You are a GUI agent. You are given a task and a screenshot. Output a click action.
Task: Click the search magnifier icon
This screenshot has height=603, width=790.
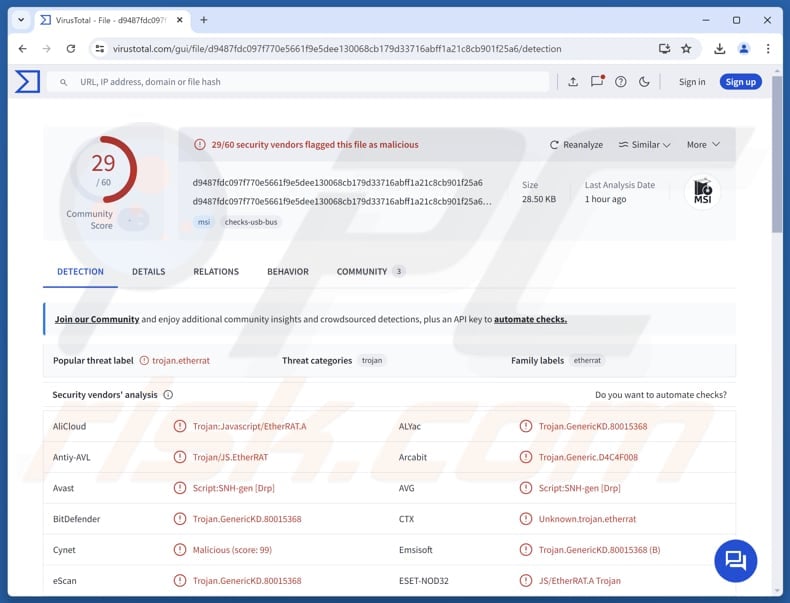(x=63, y=82)
